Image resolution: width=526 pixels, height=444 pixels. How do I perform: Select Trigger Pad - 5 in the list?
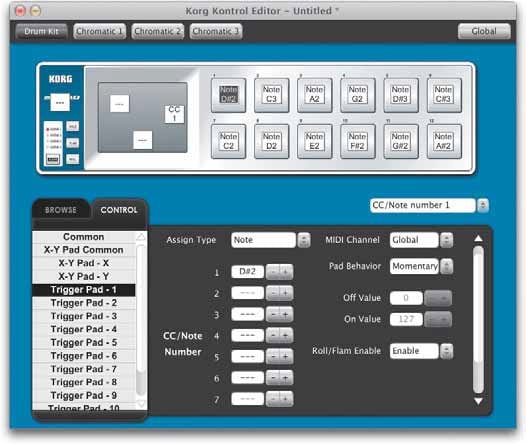point(84,343)
